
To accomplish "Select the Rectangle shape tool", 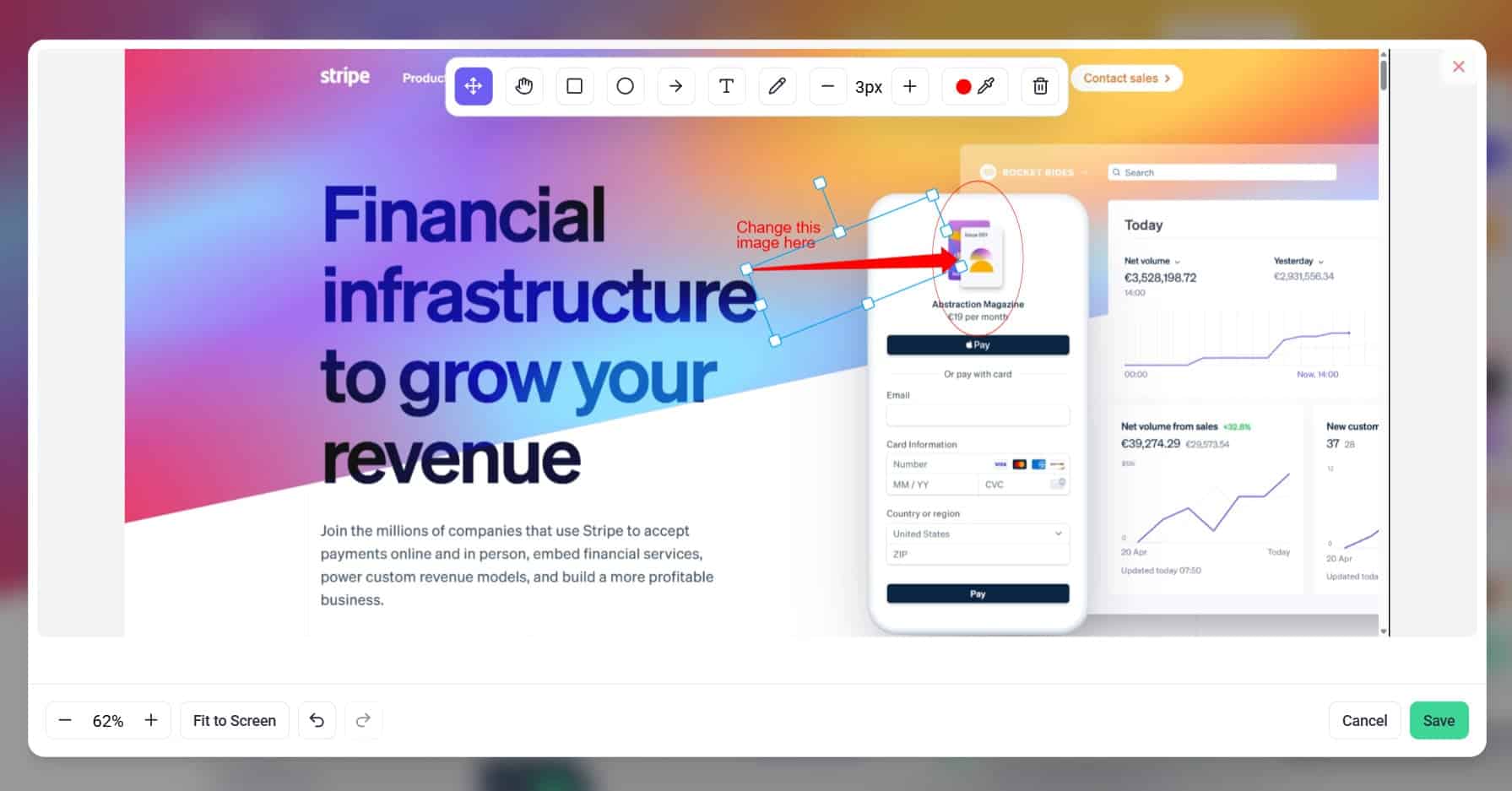I will 575,86.
